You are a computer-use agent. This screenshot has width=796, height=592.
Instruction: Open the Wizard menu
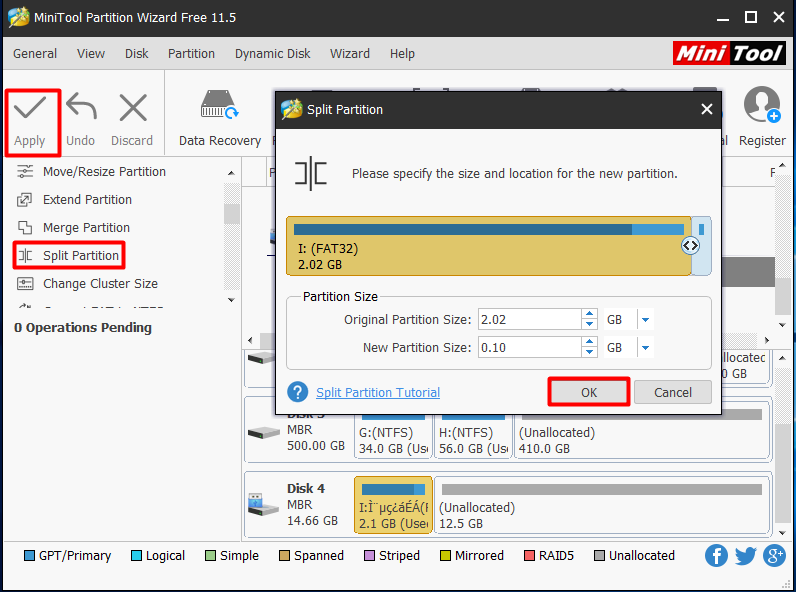tap(350, 53)
